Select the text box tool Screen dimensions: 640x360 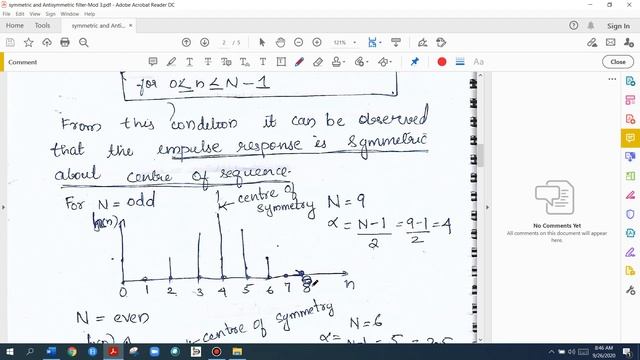click(x=281, y=62)
